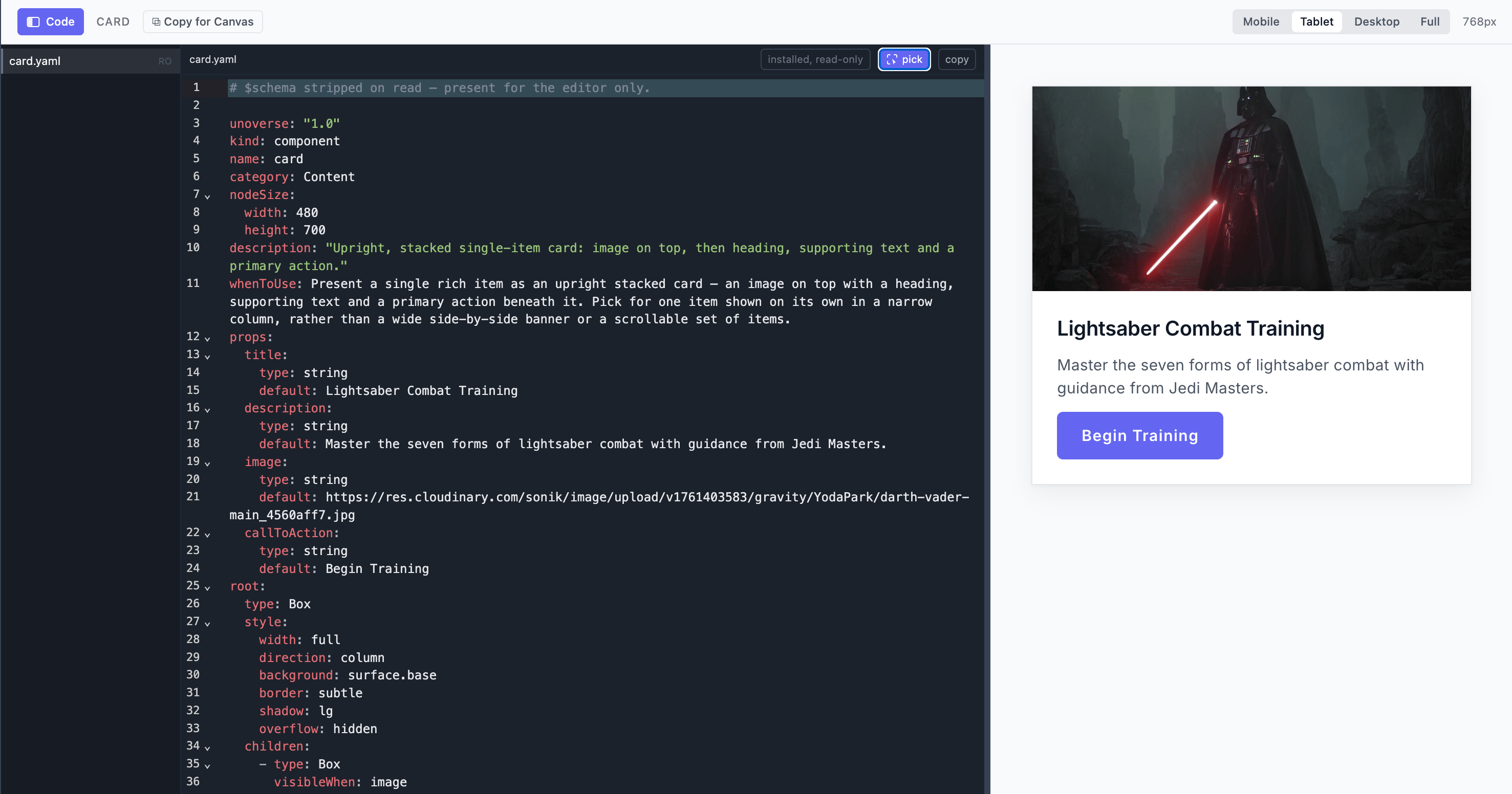The height and width of the screenshot is (794, 1512).
Task: Click the cloudinary image URL on line 21
Action: tap(599, 506)
